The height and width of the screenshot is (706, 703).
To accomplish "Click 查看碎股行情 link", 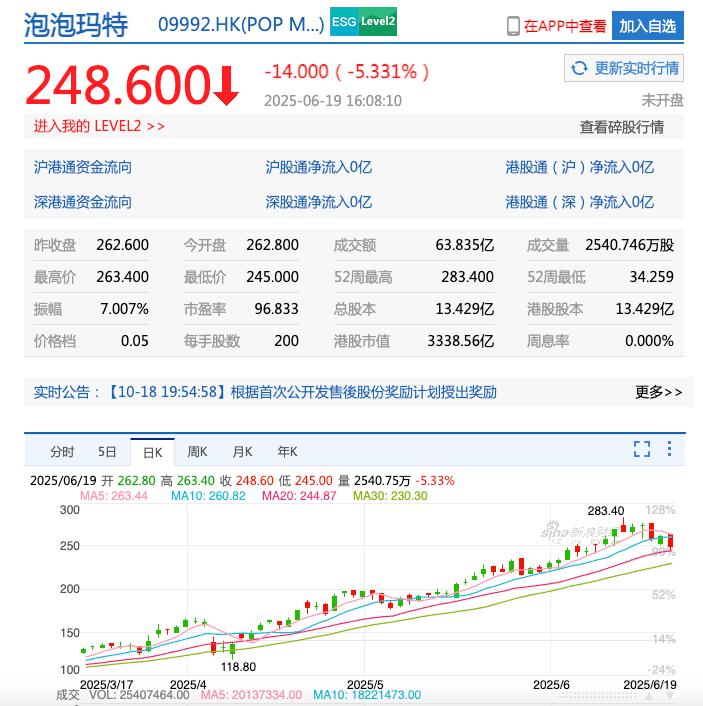I will pyautogui.click(x=621, y=127).
